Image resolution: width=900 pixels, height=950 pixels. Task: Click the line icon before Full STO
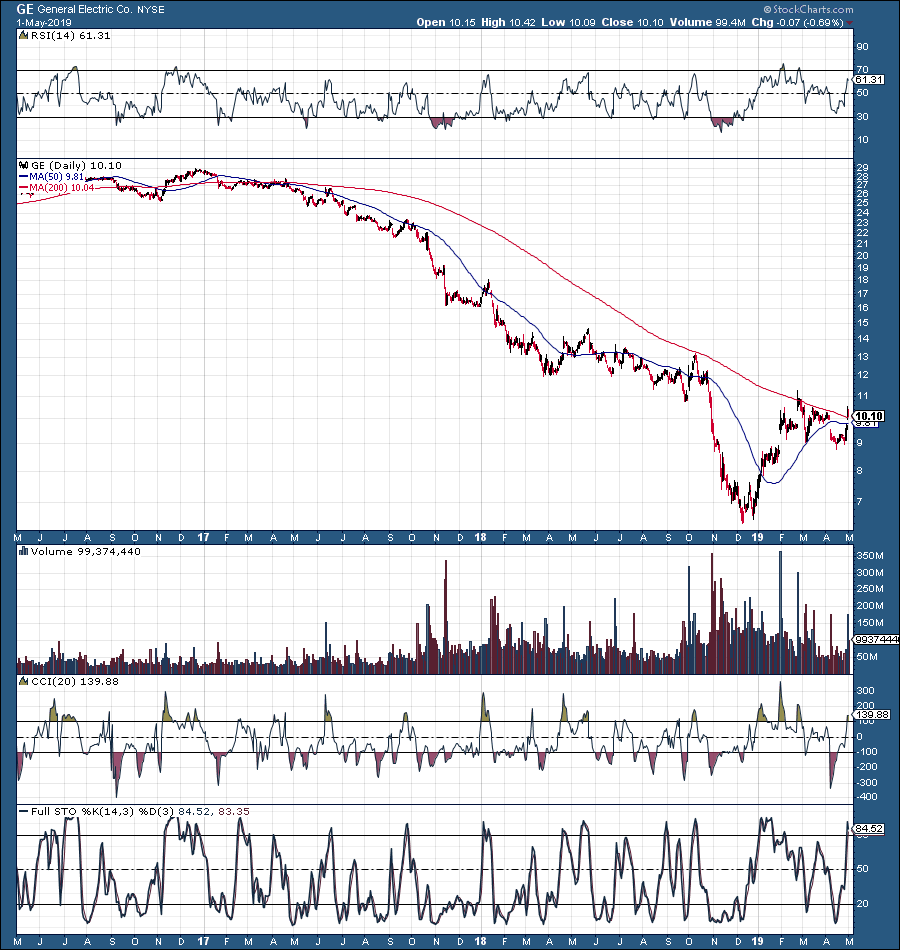24,811
